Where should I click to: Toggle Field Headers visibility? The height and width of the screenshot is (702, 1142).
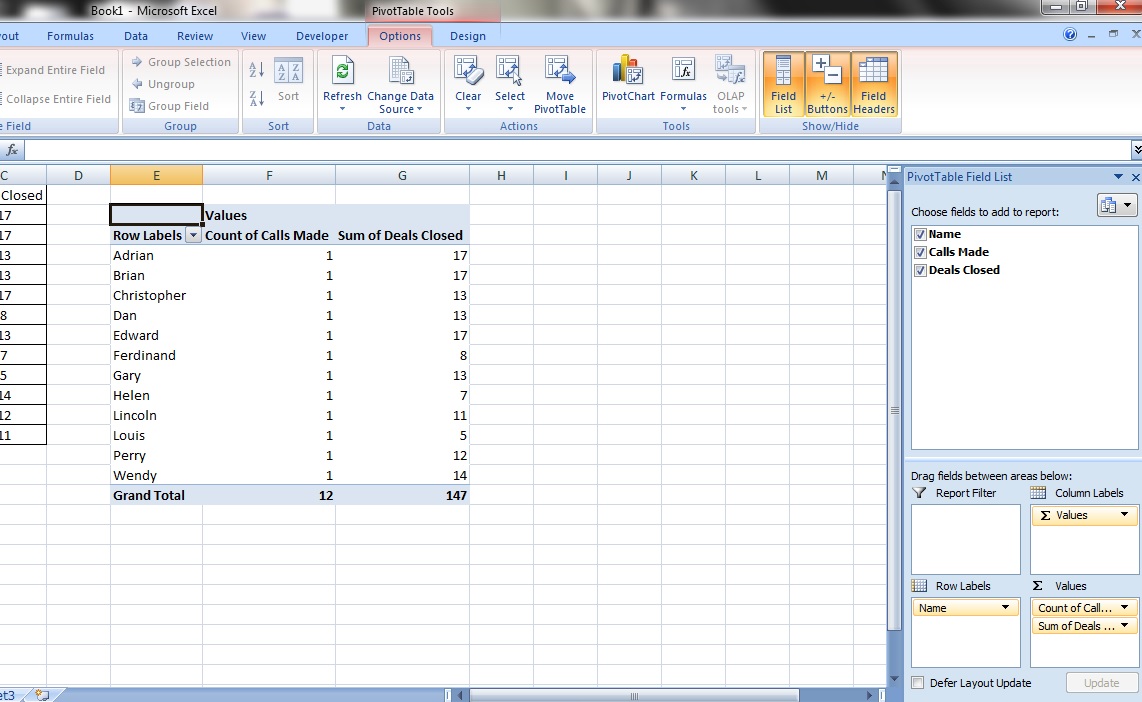point(874,84)
